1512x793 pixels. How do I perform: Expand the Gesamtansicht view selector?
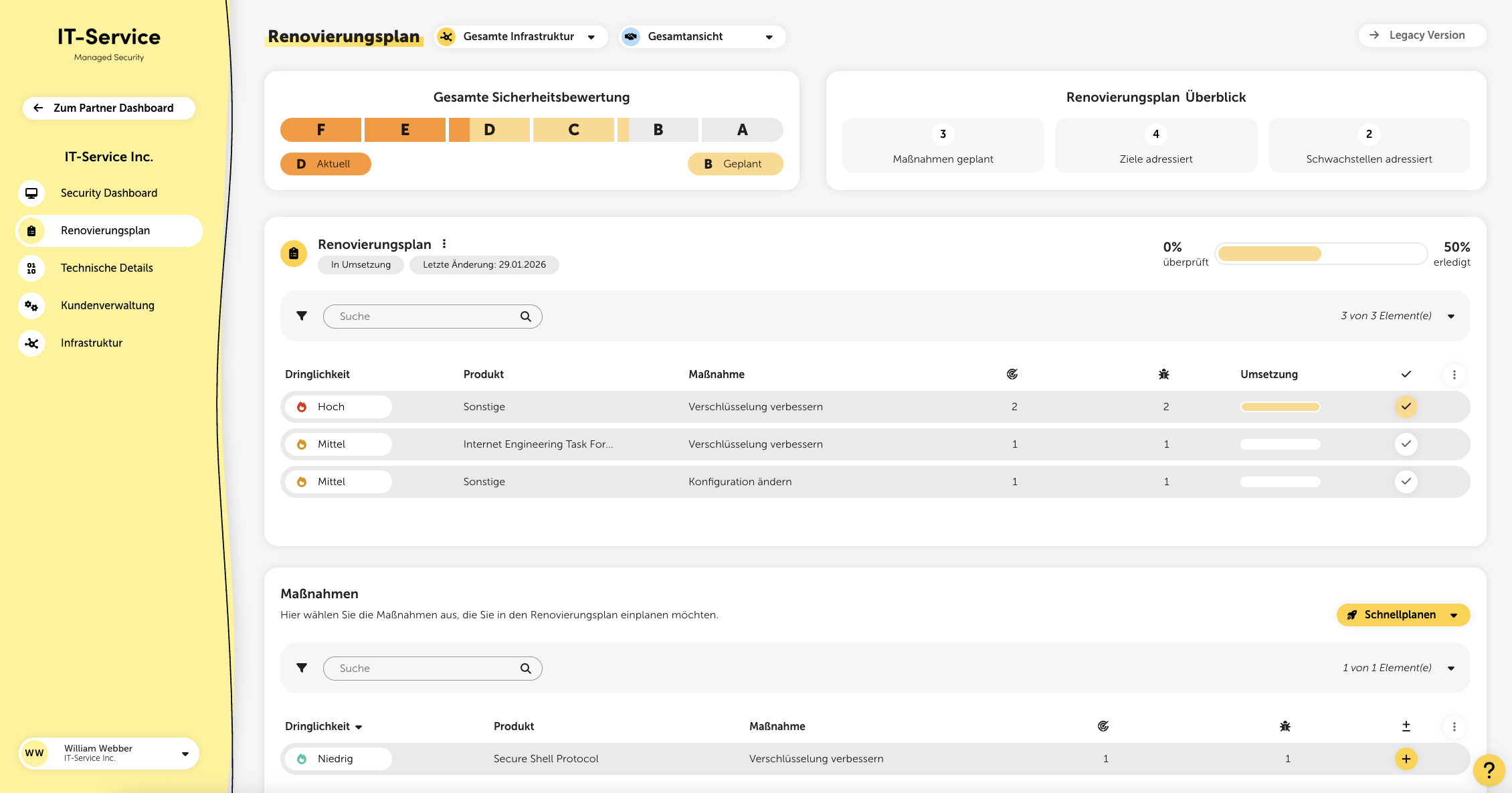tap(702, 37)
